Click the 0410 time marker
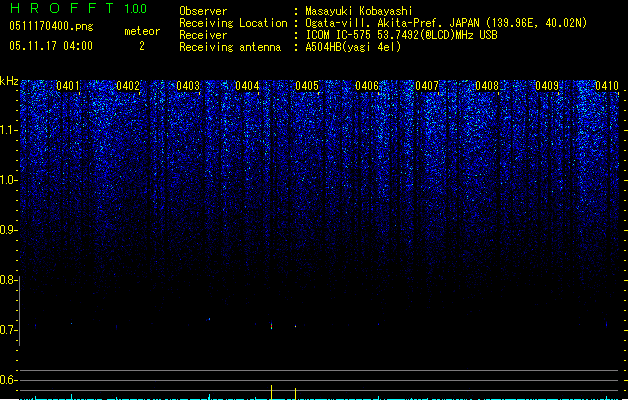The height and width of the screenshot is (400, 629). coord(607,86)
